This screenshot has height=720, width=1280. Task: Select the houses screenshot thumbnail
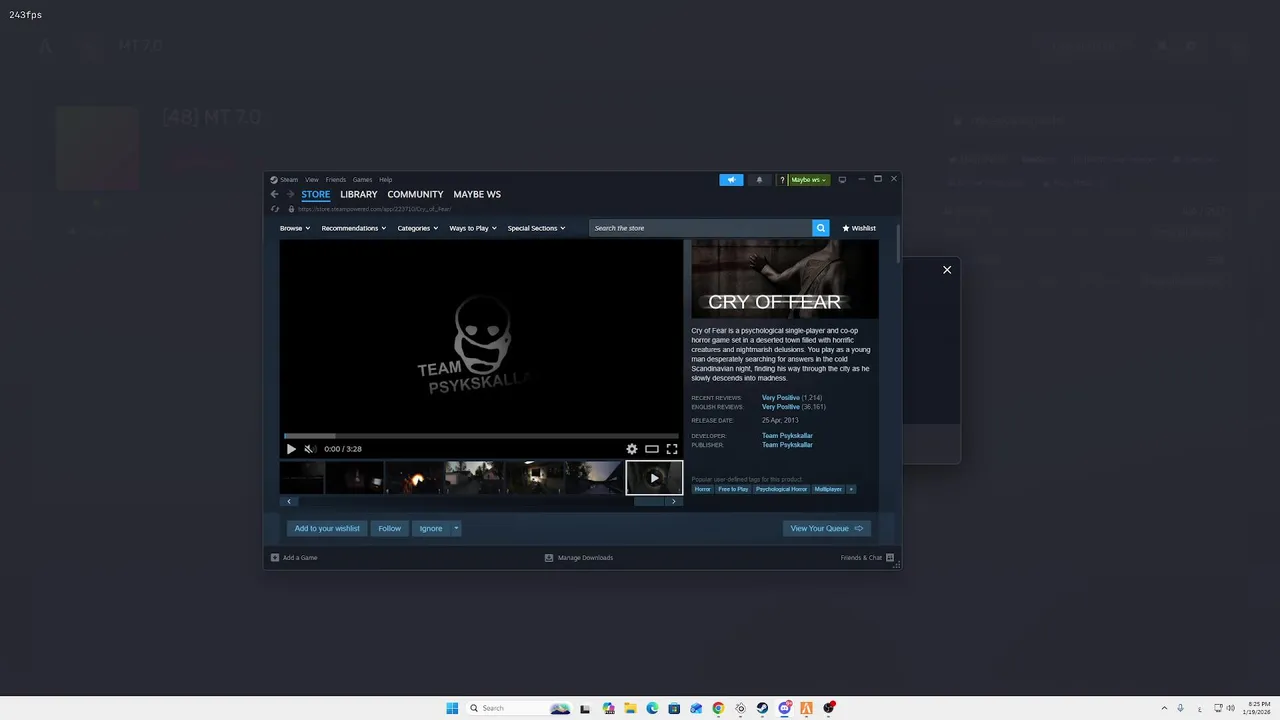[474, 478]
